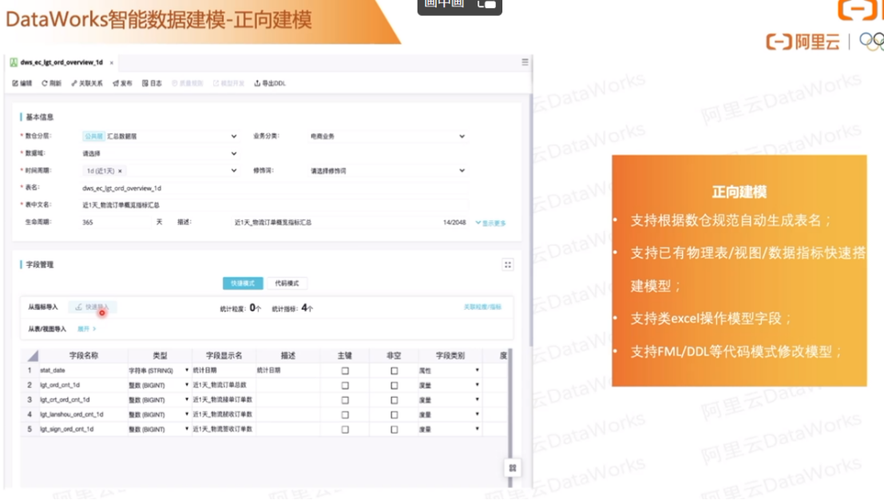Remove the 1d (近1天) time period tag
Image resolution: width=884 pixels, height=500 pixels.
click(120, 171)
